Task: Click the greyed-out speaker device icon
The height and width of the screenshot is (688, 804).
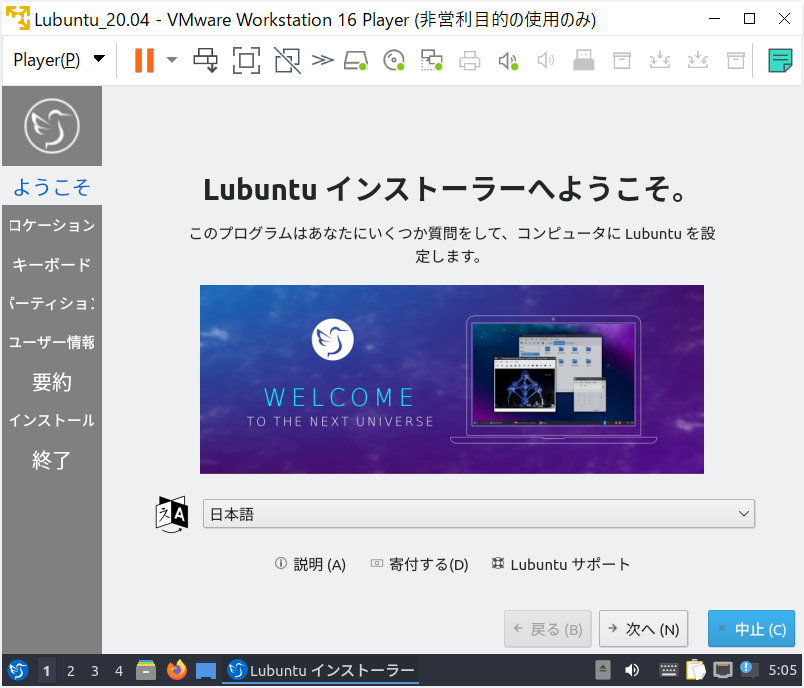Action: (x=546, y=60)
